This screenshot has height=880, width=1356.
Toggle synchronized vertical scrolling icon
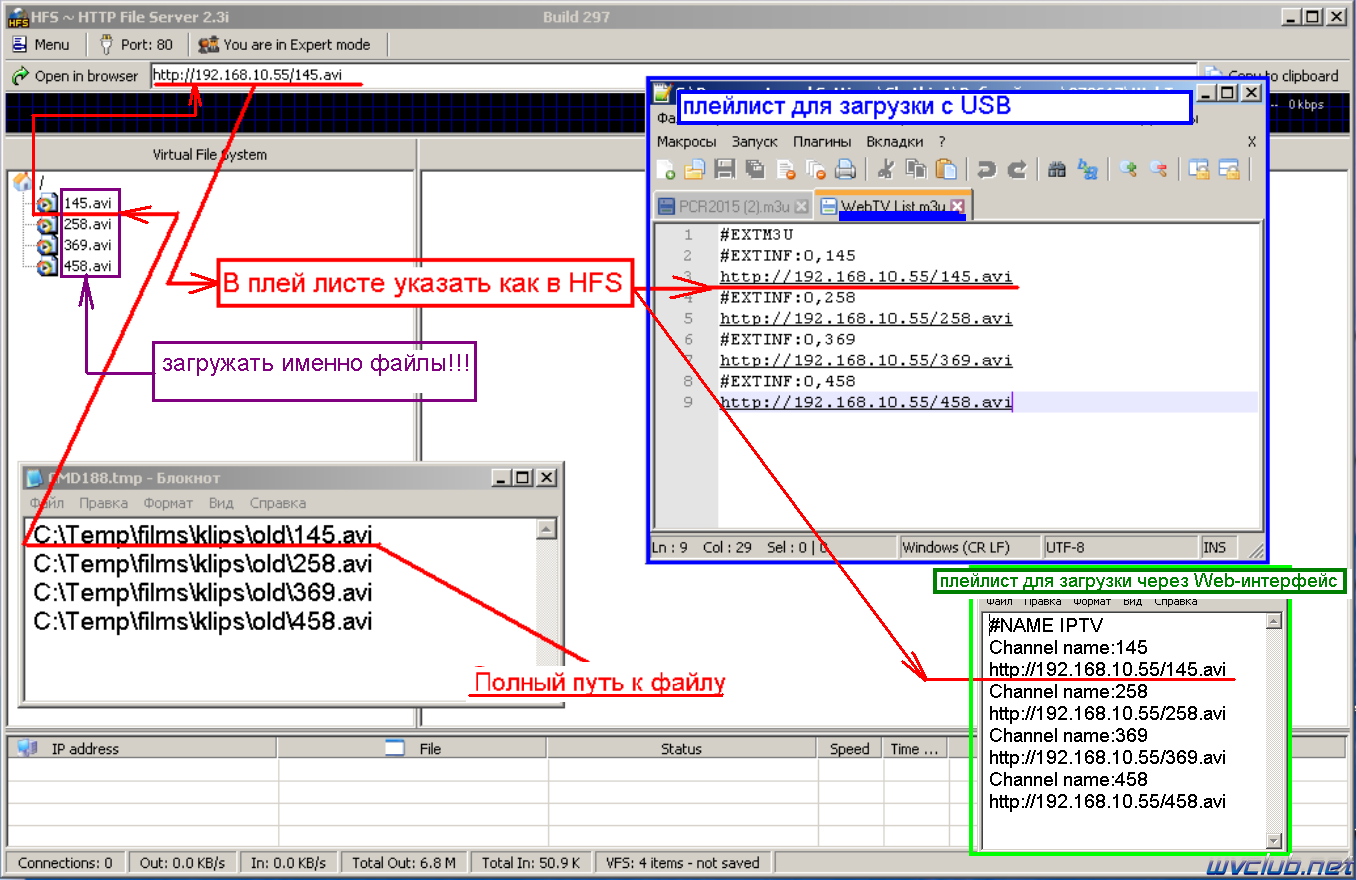click(x=1198, y=170)
